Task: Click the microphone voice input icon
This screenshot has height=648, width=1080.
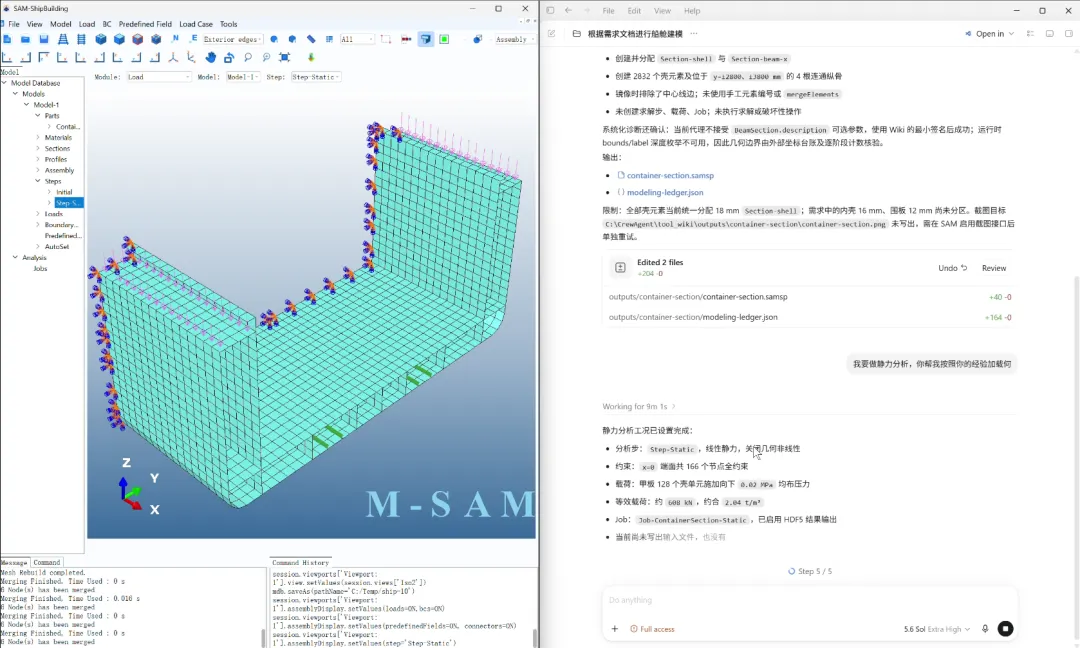Action: [985, 629]
